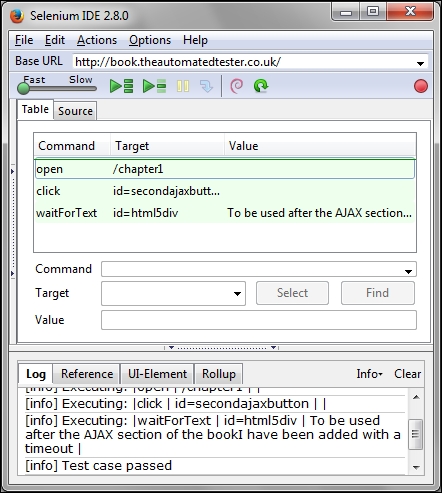This screenshot has height=493, width=442.
Task: Click the log scrollbar down arrow
Action: 416,467
